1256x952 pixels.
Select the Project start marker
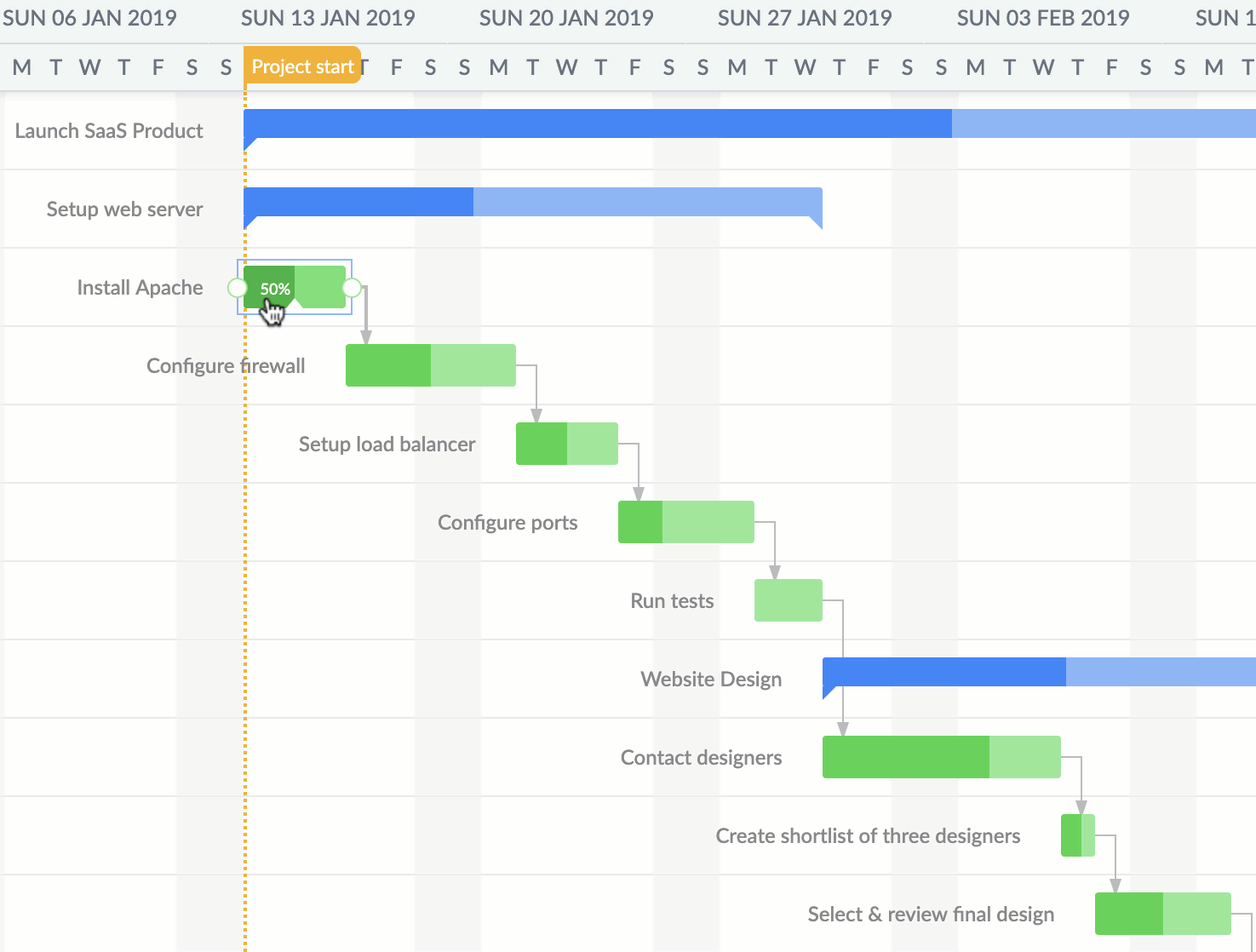(302, 66)
